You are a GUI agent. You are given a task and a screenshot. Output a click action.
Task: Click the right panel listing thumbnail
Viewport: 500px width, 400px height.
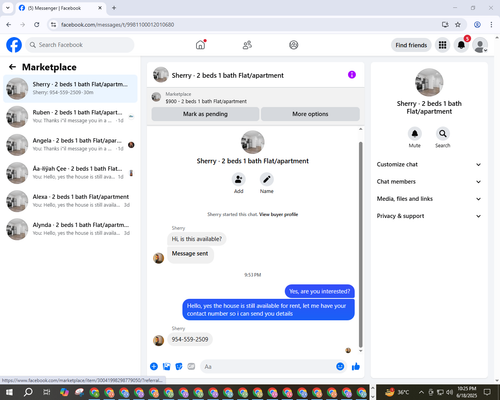click(429, 82)
